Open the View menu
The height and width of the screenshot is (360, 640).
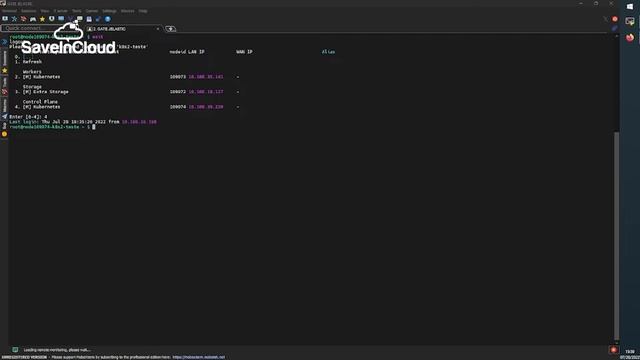click(x=45, y=11)
